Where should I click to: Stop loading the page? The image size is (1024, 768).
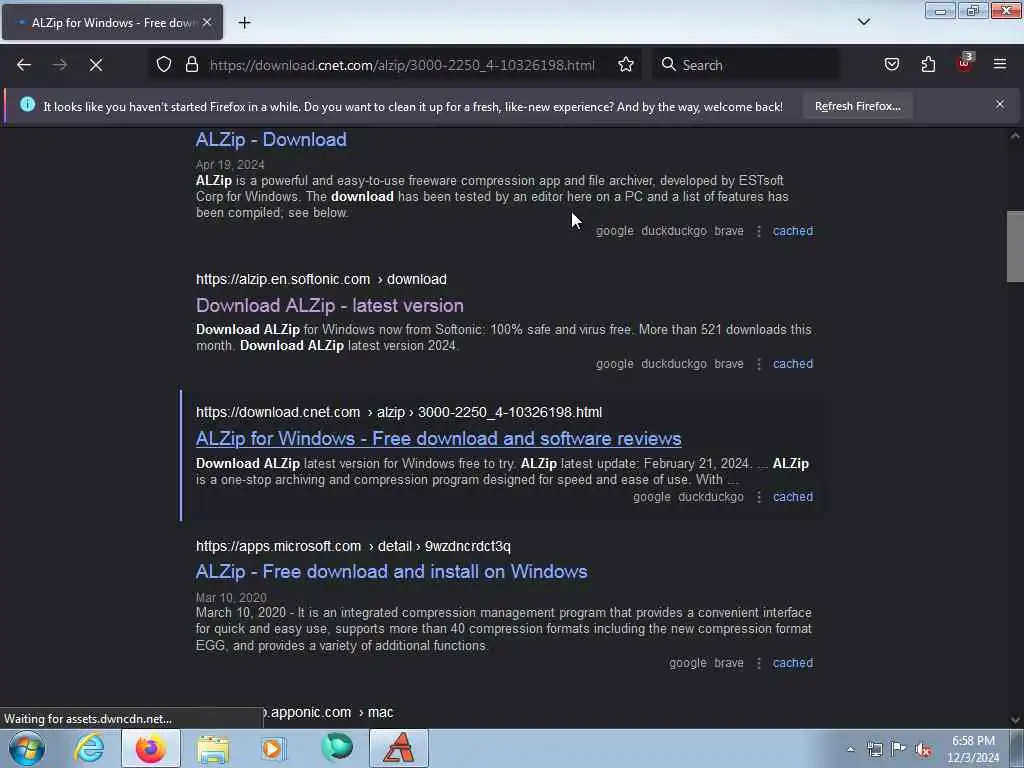95,65
